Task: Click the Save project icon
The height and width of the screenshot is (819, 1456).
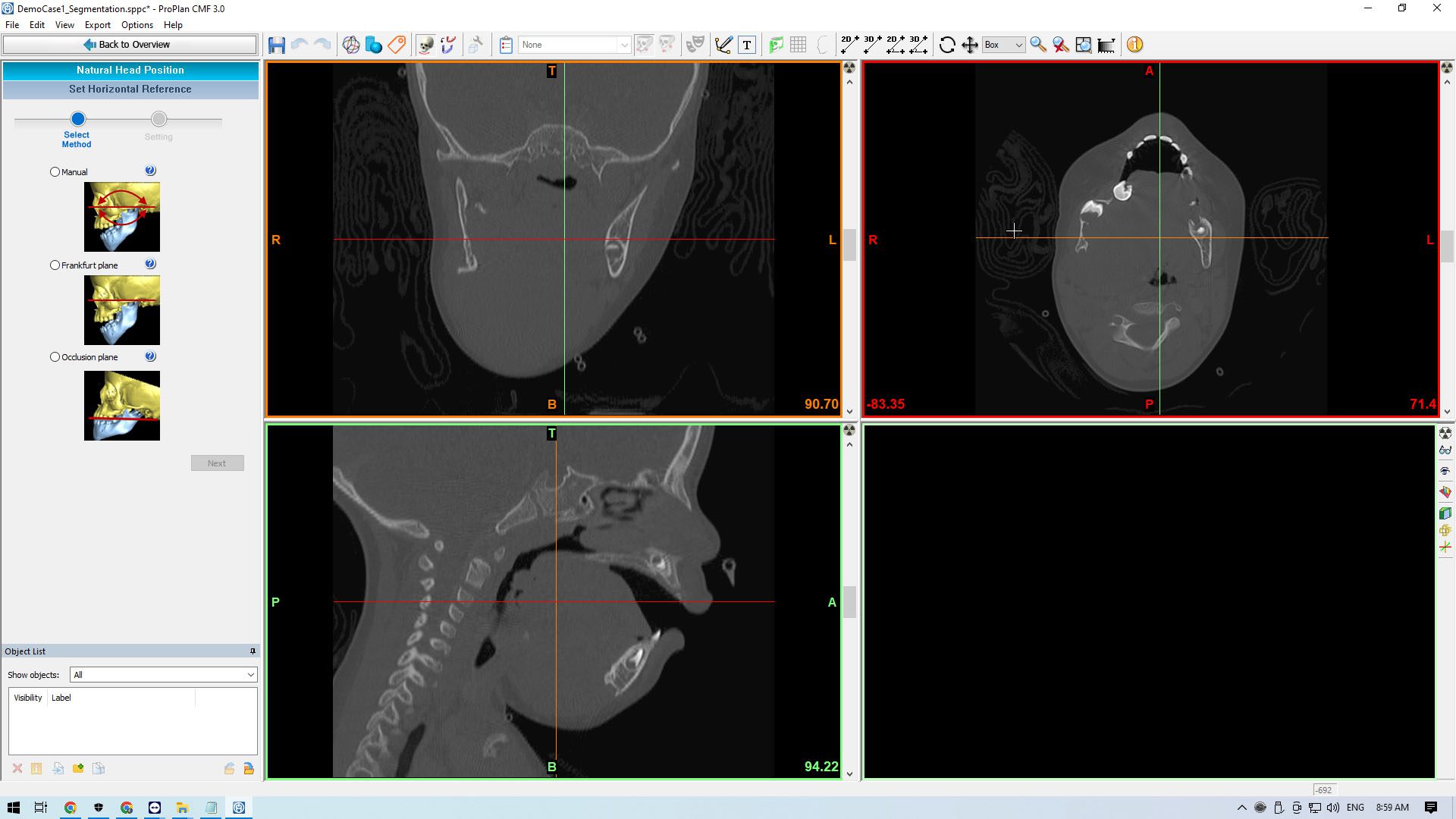Action: (x=276, y=45)
